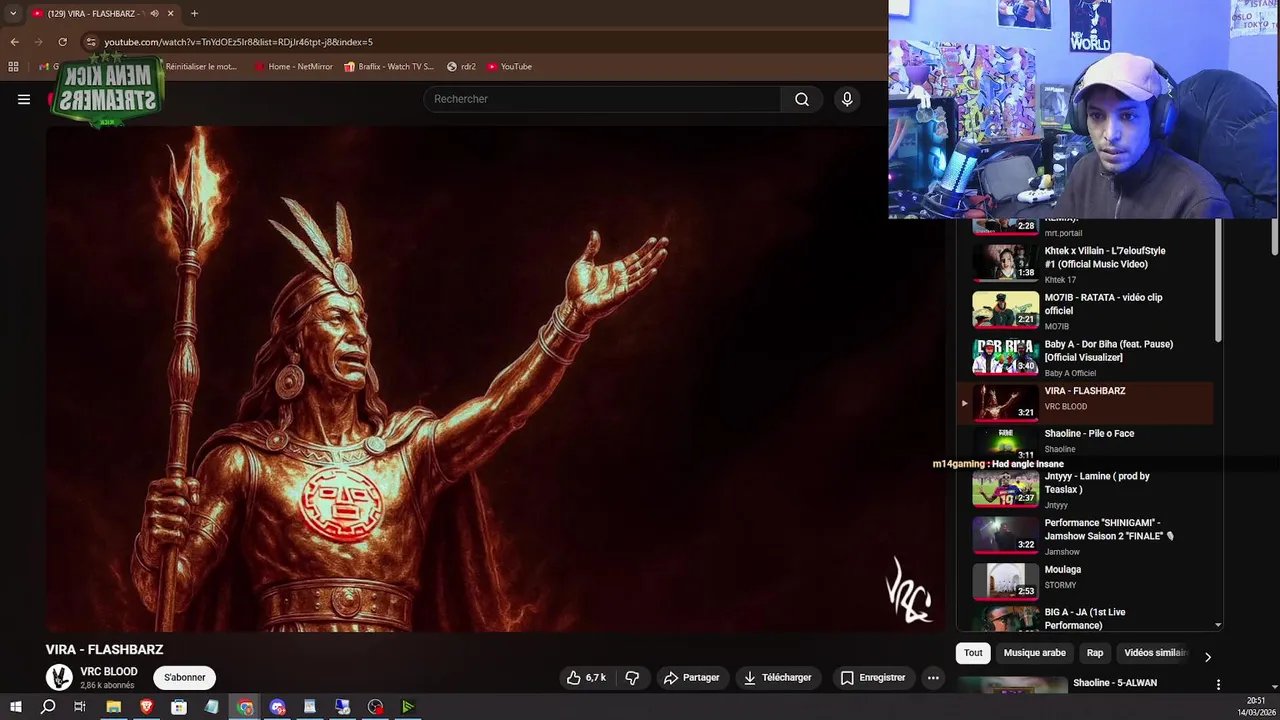Dislike the video with thumbs down
Viewport: 1280px width, 720px height.
[632, 677]
